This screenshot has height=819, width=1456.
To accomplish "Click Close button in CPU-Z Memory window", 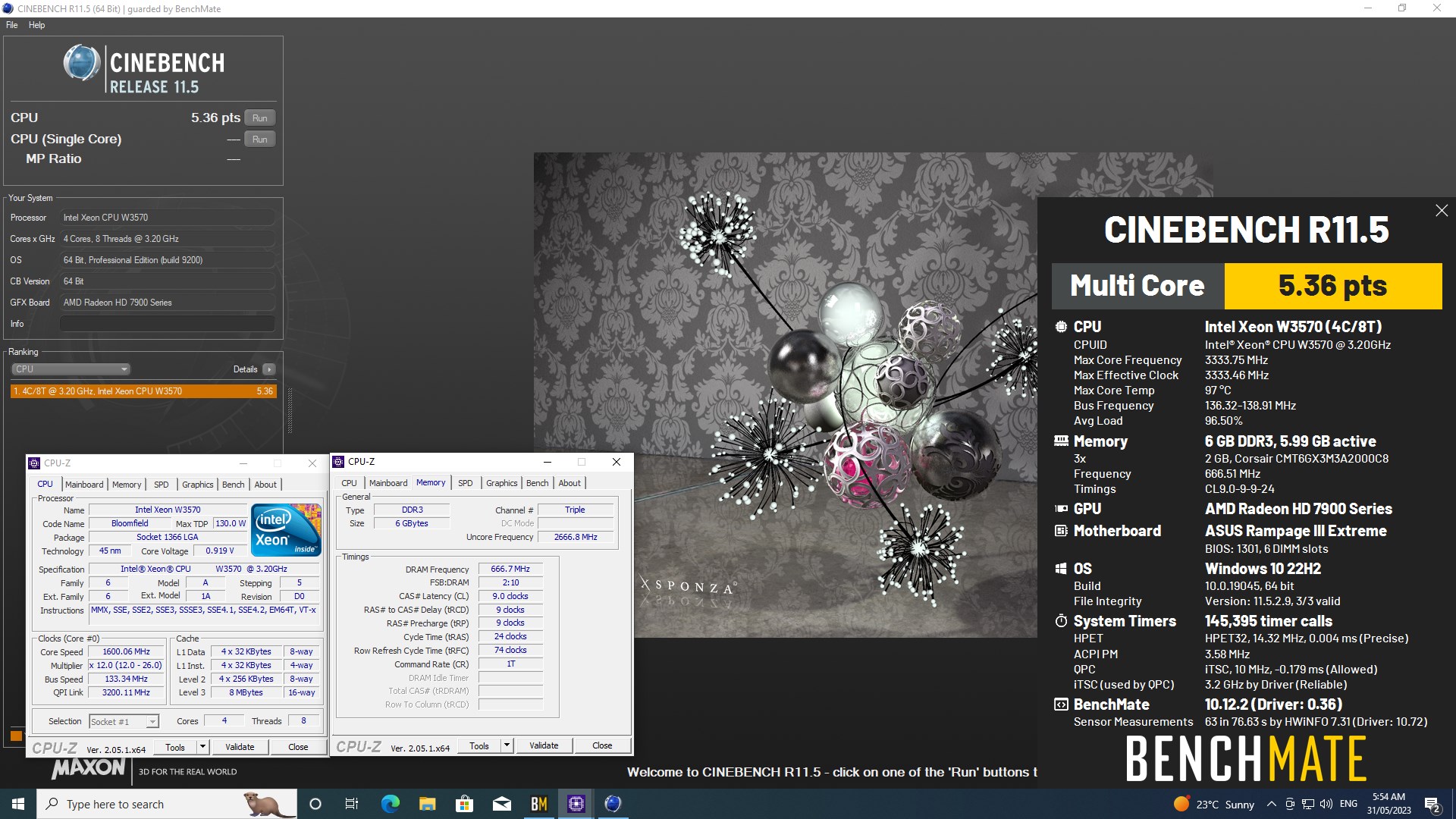I will pyautogui.click(x=602, y=745).
